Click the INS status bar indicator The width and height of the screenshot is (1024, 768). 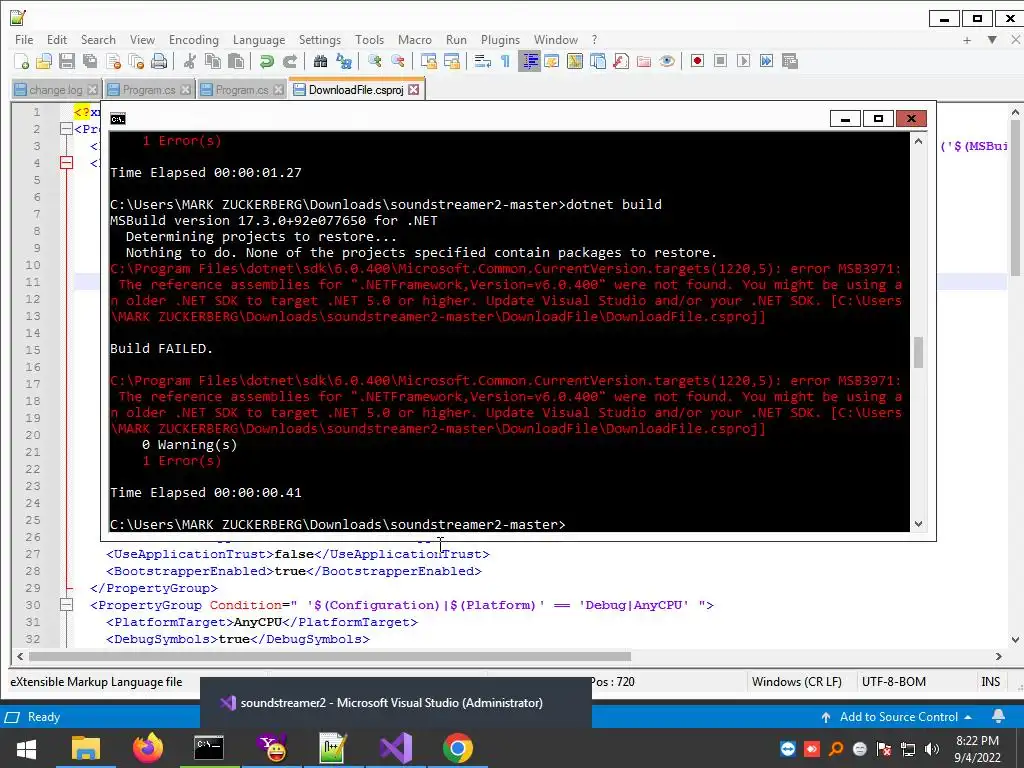[990, 682]
